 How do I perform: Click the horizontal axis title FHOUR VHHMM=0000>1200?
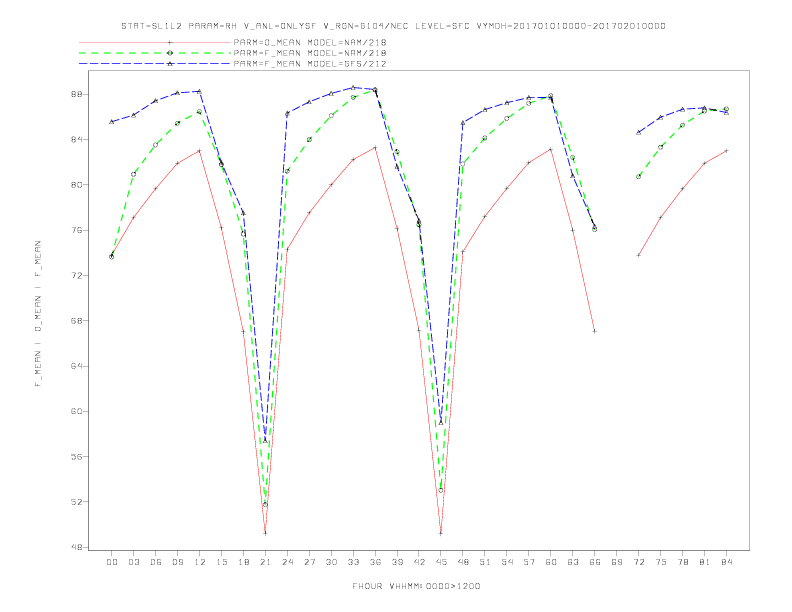(416, 586)
